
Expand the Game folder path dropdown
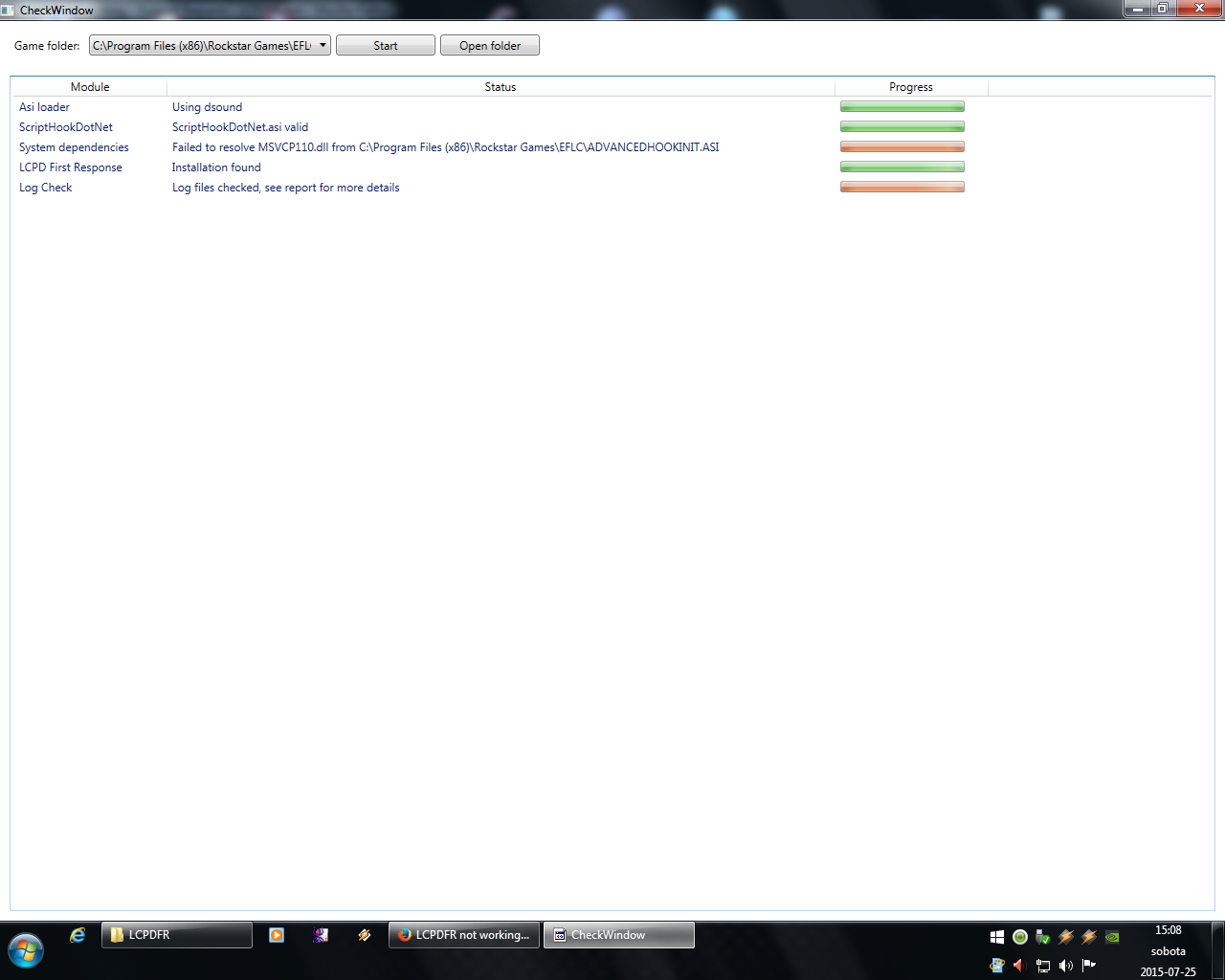point(323,45)
